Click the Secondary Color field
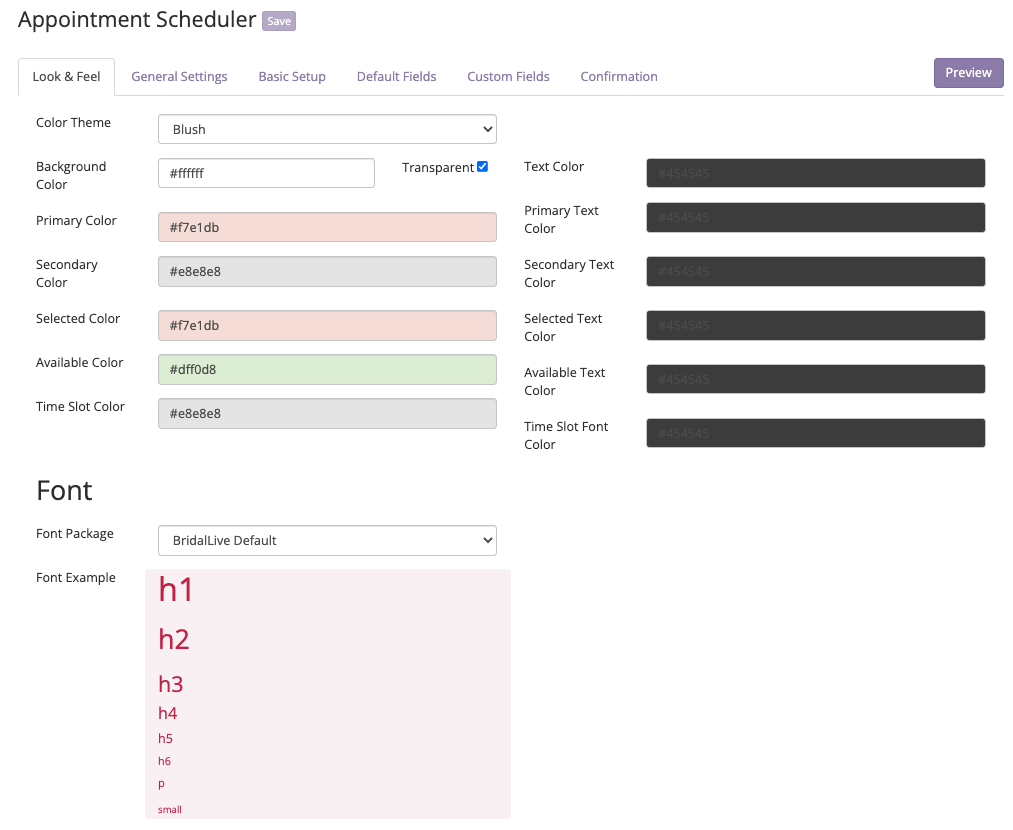 (x=327, y=271)
